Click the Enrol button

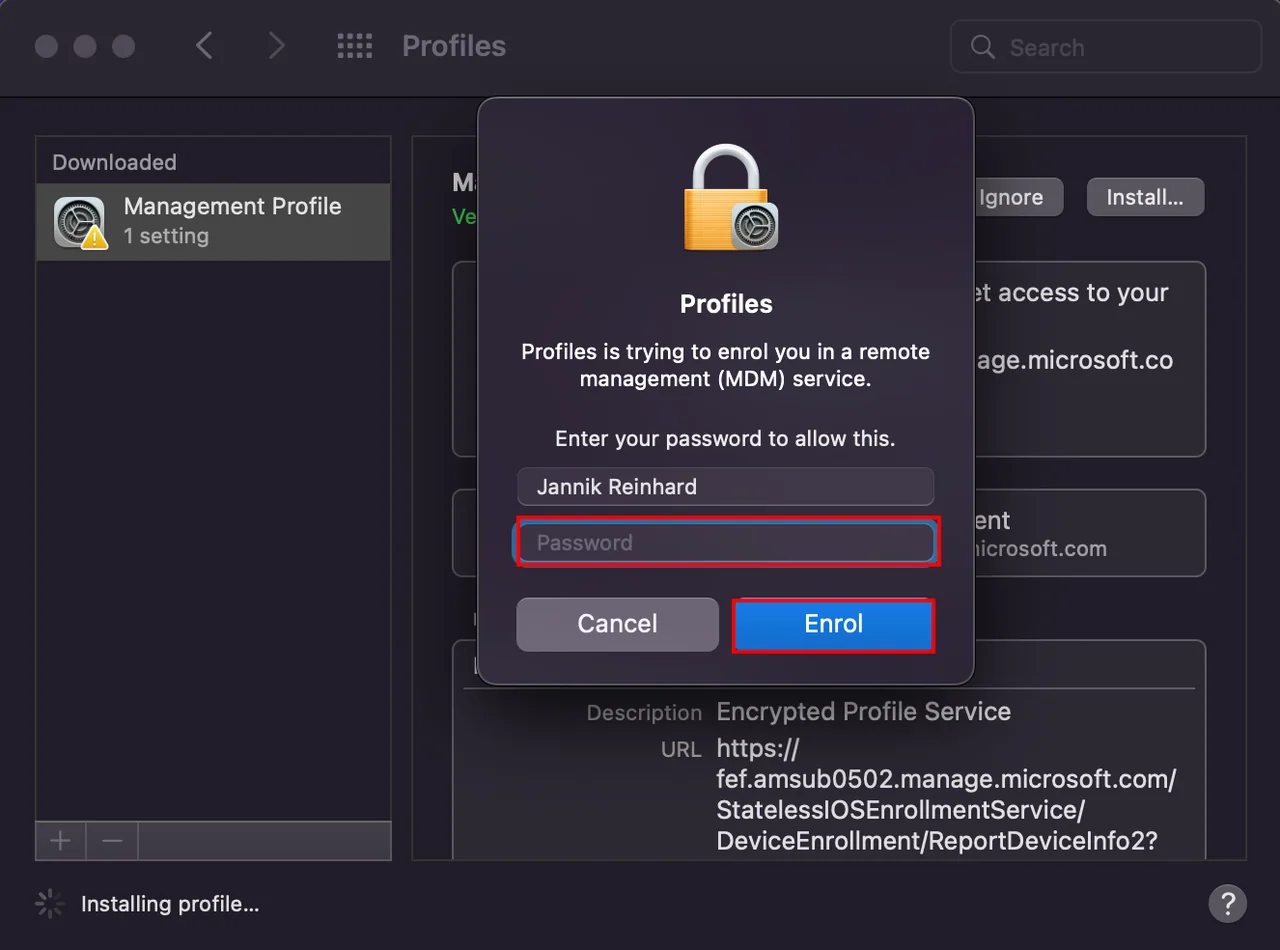tap(833, 624)
